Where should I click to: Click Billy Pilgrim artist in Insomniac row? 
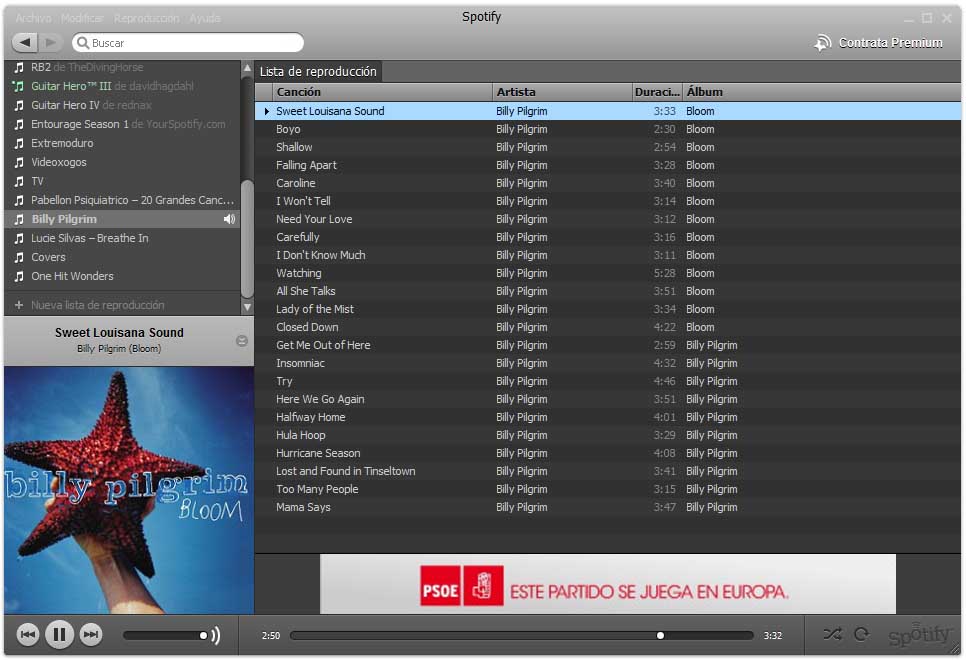pos(521,363)
